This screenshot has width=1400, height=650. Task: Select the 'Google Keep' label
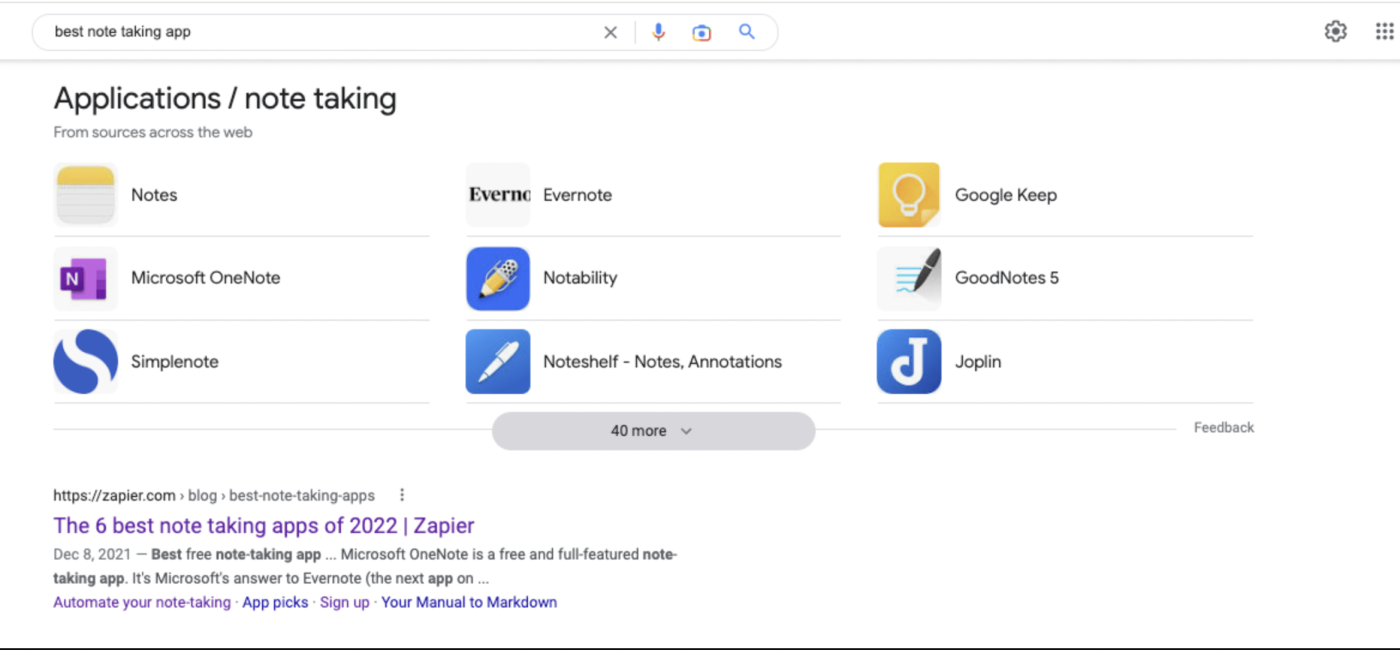(x=1006, y=195)
